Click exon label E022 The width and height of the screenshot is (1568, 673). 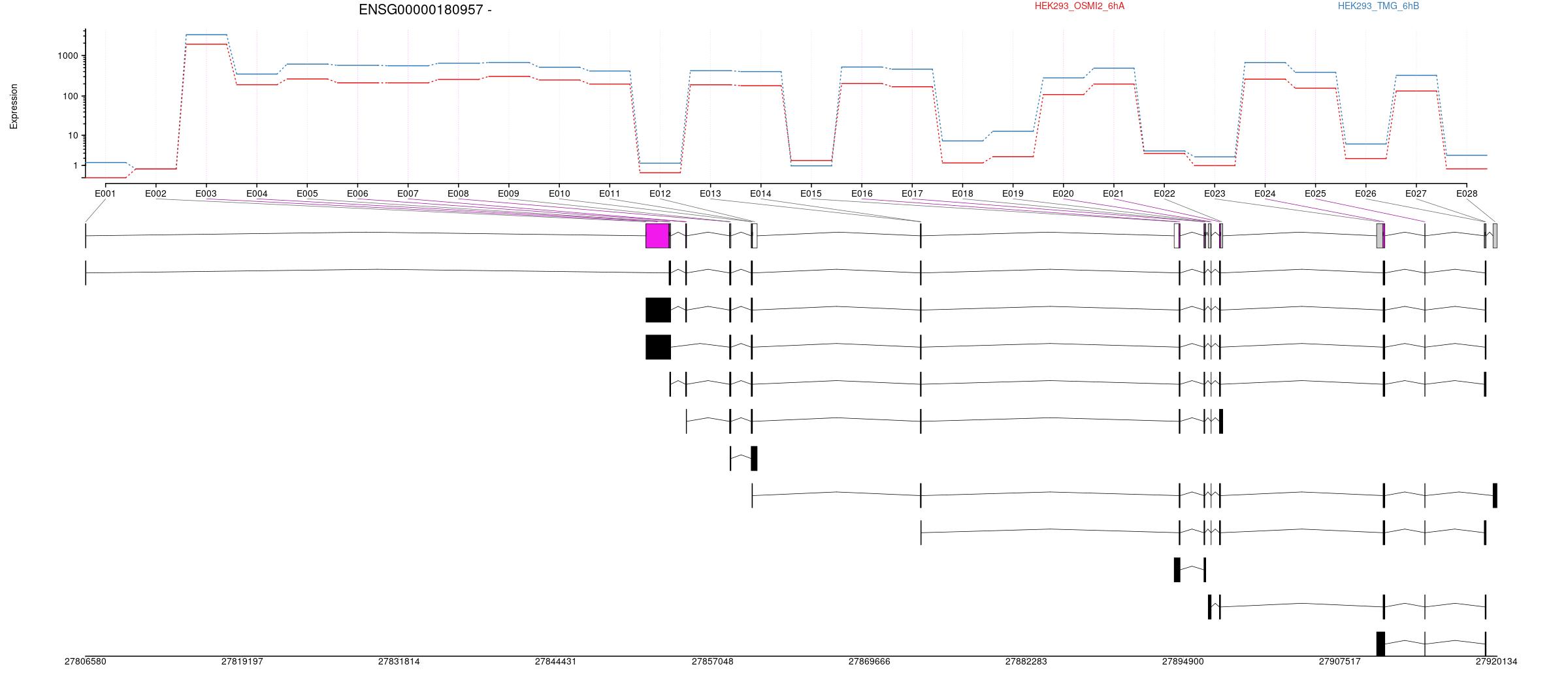pos(1164,193)
